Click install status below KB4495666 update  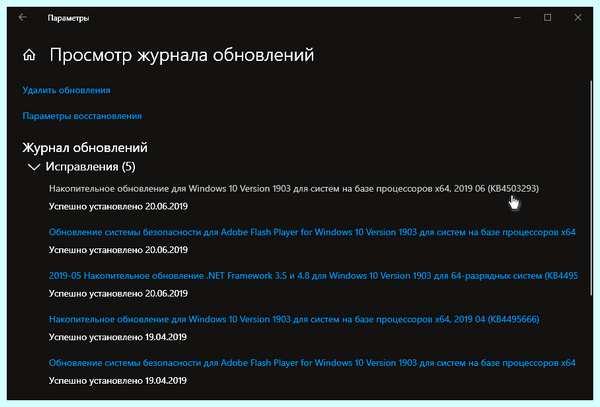click(x=117, y=337)
